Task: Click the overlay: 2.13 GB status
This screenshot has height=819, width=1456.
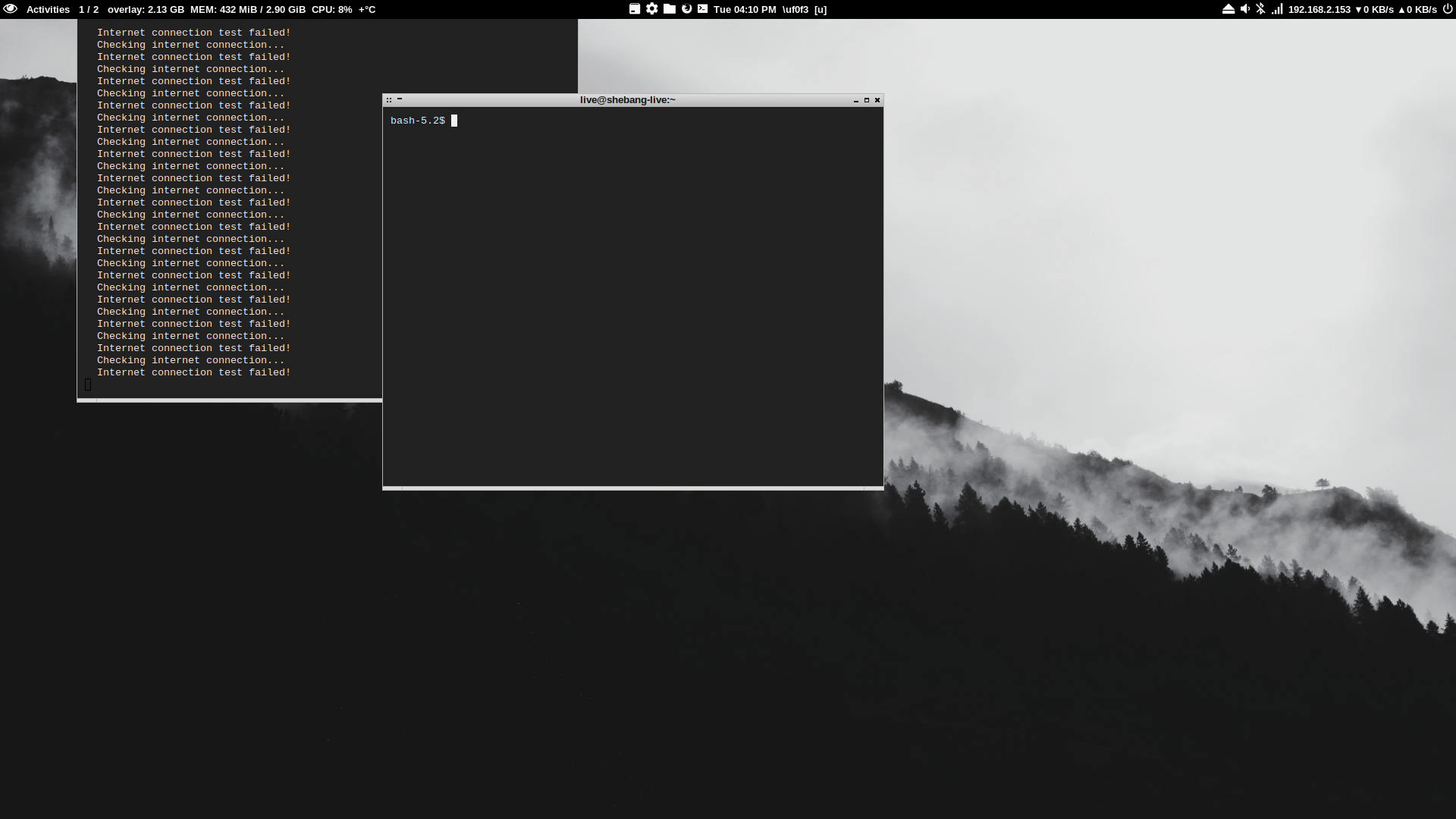Action: [x=146, y=10]
